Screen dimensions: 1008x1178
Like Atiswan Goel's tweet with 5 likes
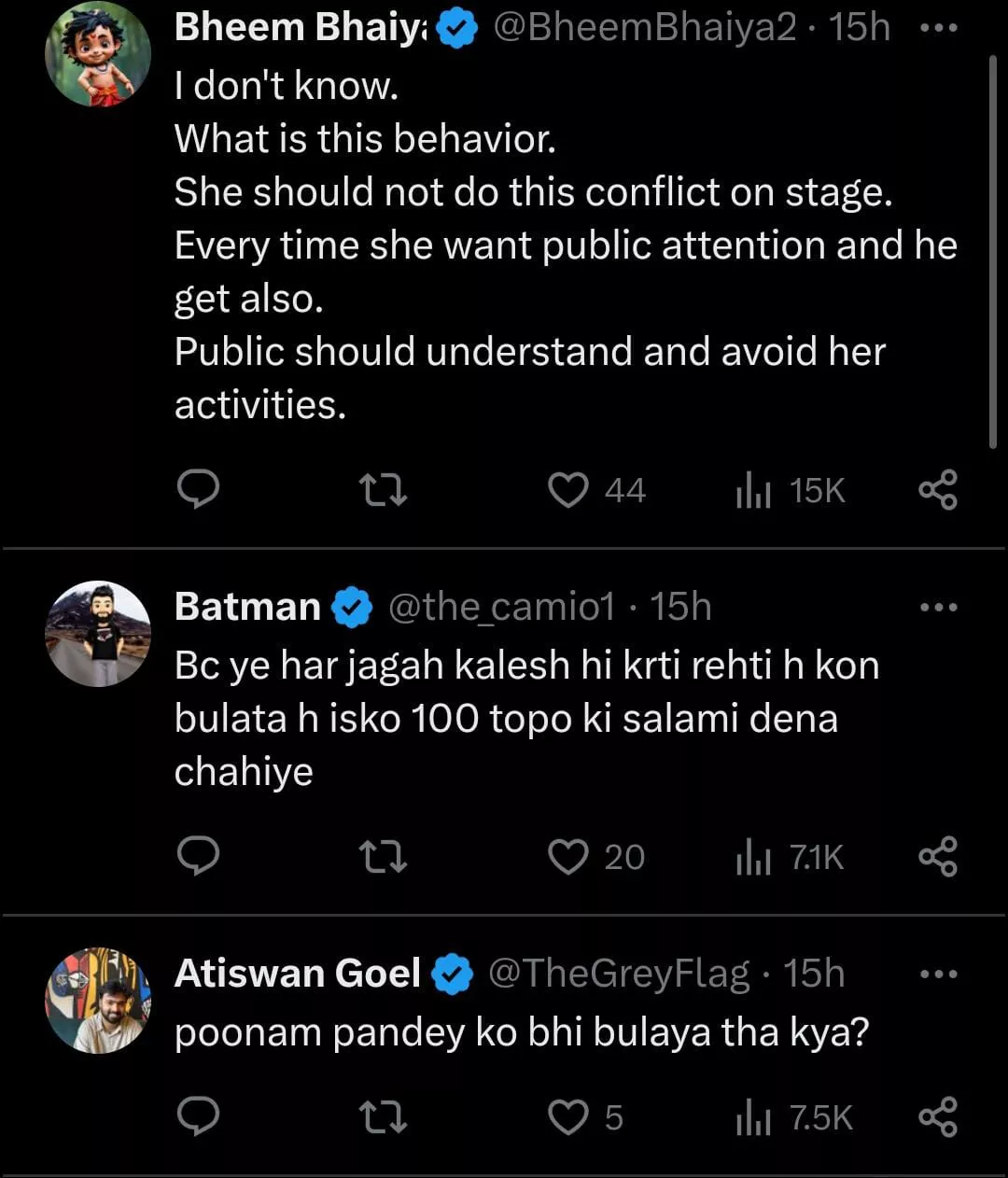click(568, 1116)
